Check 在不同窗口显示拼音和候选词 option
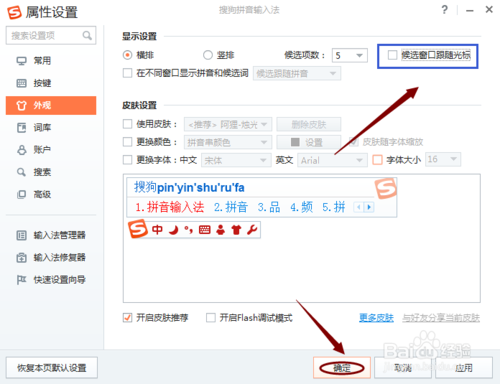The width and height of the screenshot is (500, 384). [x=127, y=73]
